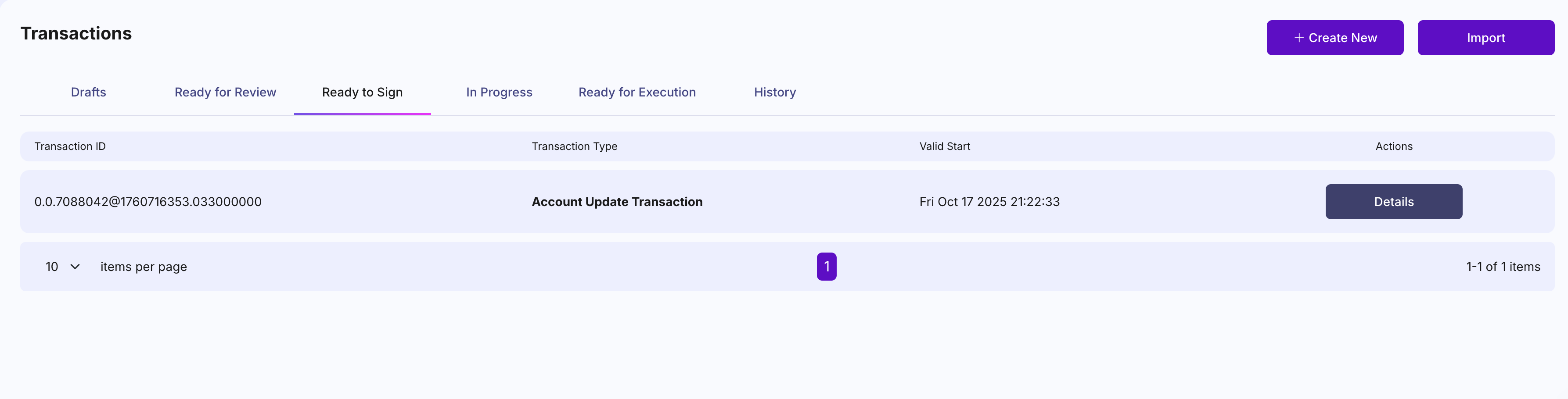The width and height of the screenshot is (1568, 399).
Task: Click the plus icon on Create New
Action: tap(1298, 38)
